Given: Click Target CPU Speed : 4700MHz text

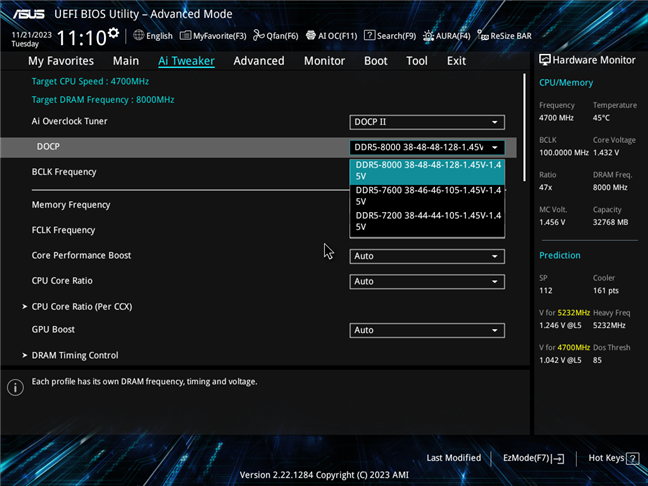Looking at the screenshot, I should coord(90,81).
